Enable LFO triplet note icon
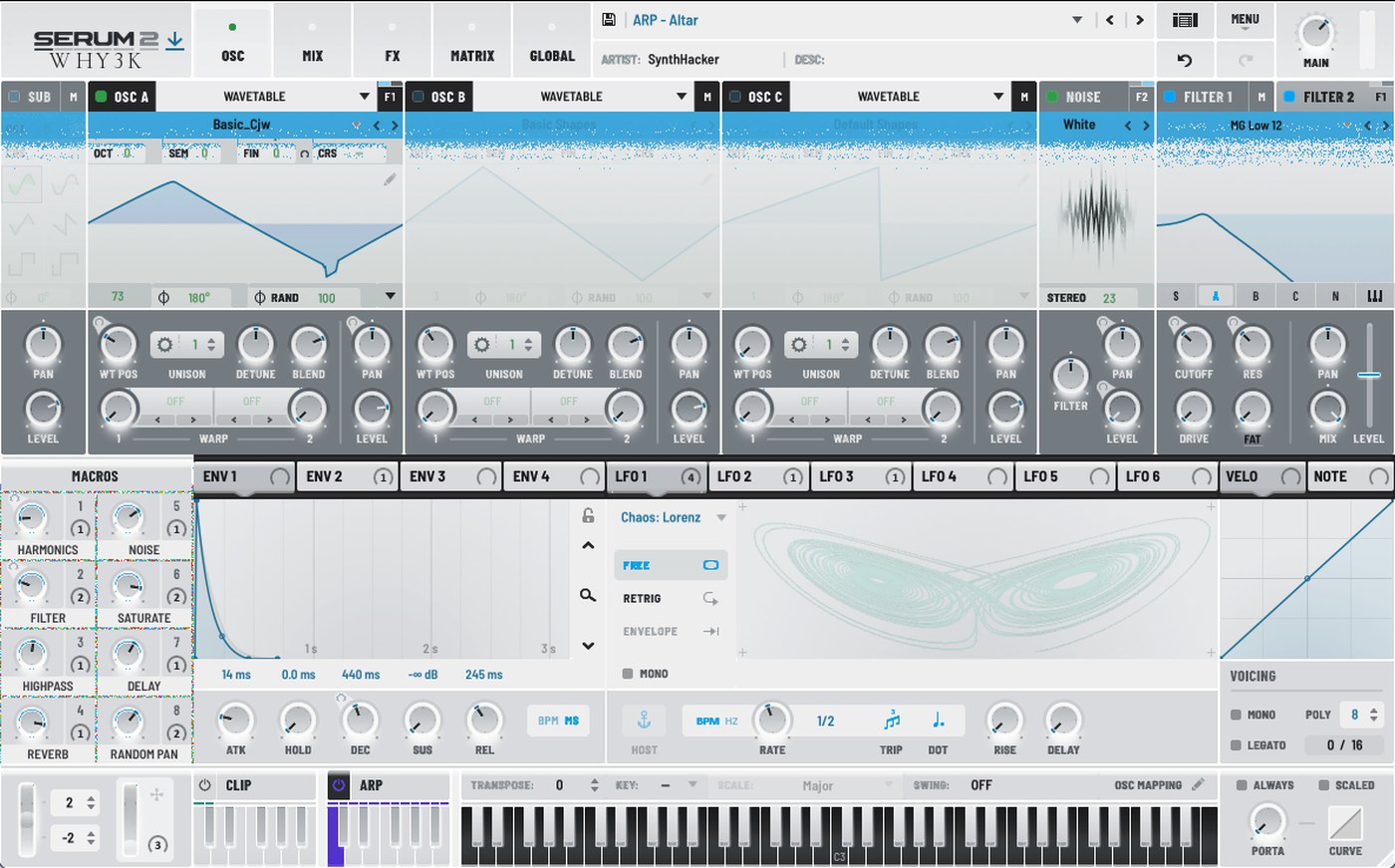The width and height of the screenshot is (1395, 868). click(x=892, y=720)
